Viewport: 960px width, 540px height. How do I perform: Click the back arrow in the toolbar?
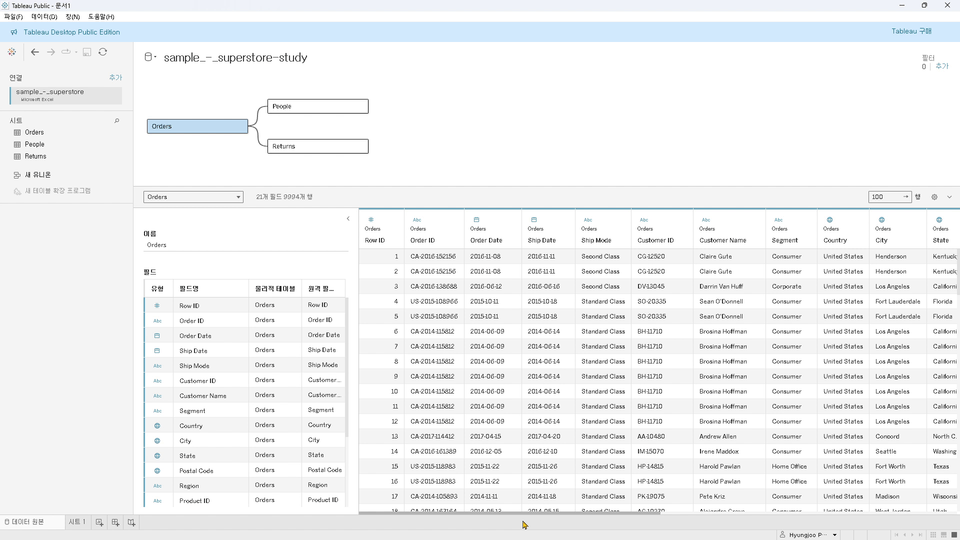pos(35,52)
